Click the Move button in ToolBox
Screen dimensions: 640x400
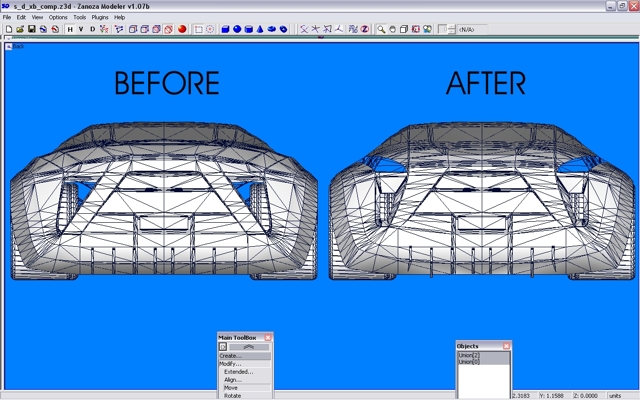231,388
